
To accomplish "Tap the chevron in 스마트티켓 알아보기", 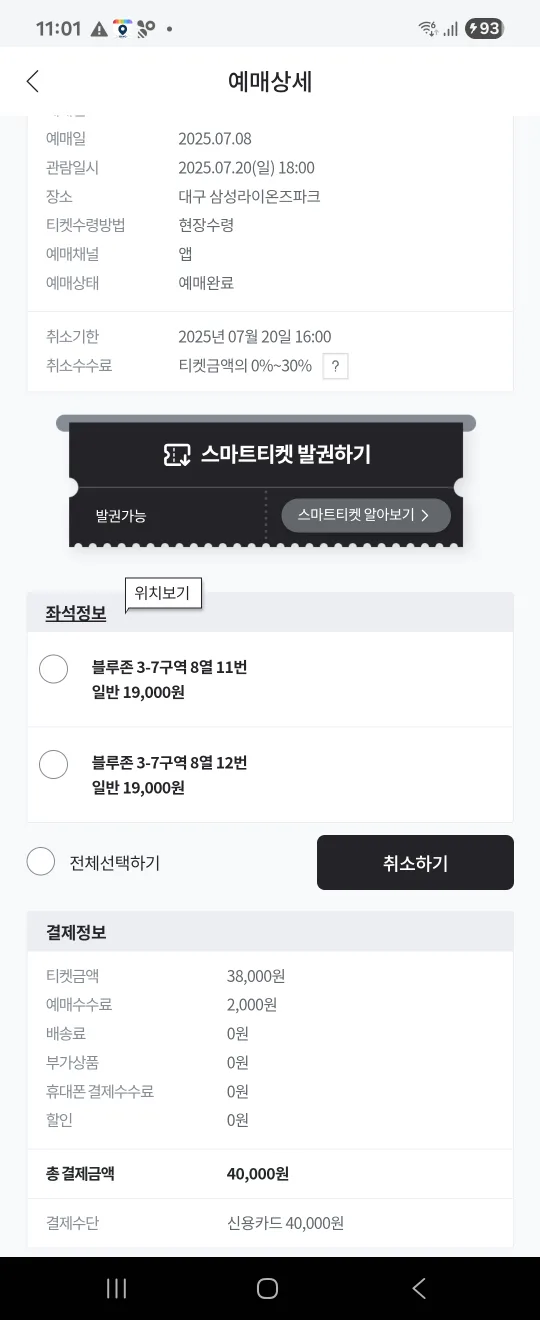I will point(425,516).
